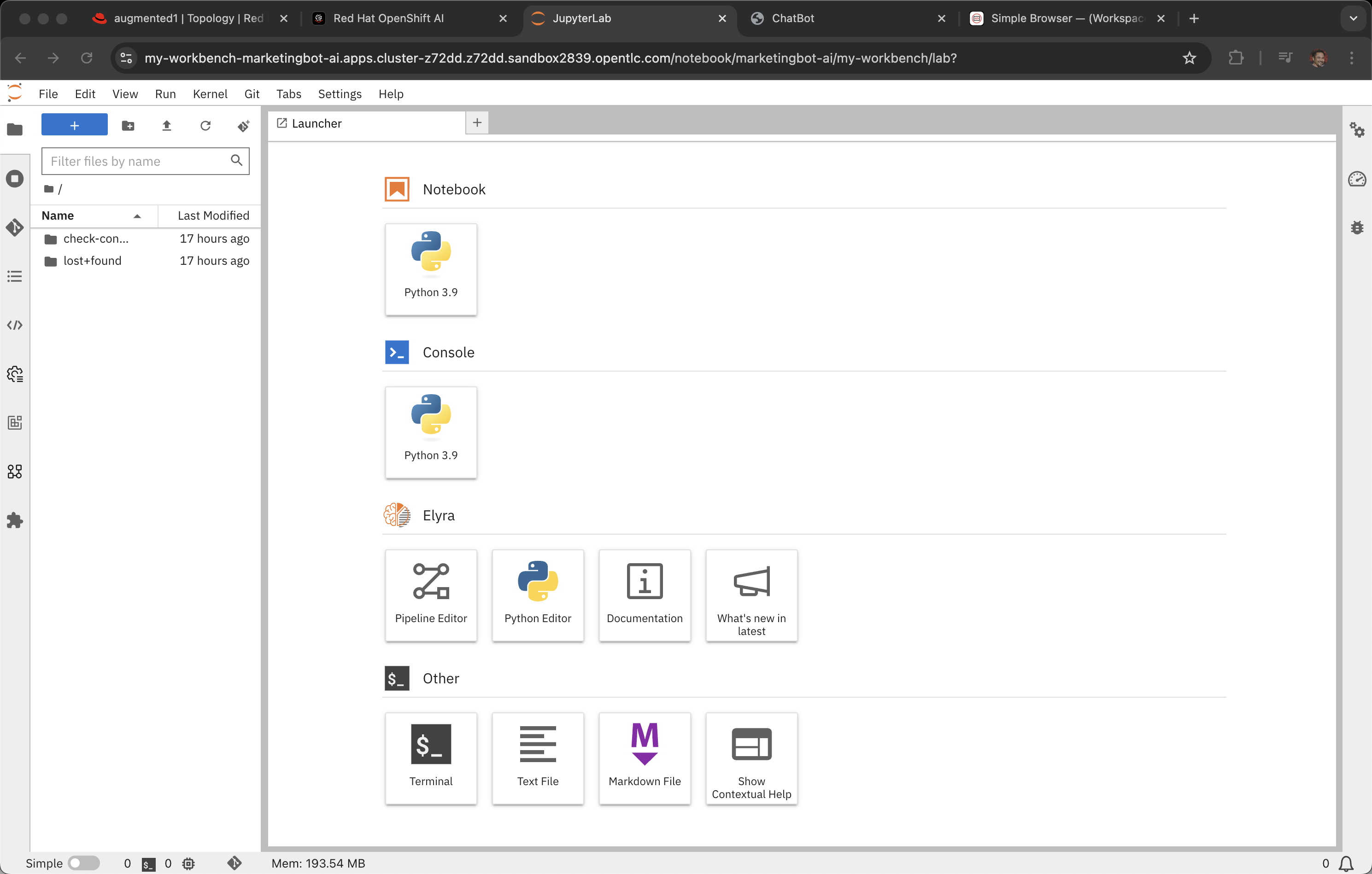This screenshot has width=1372, height=874.
Task: Click the New Folder toolbar icon
Action: (x=128, y=125)
